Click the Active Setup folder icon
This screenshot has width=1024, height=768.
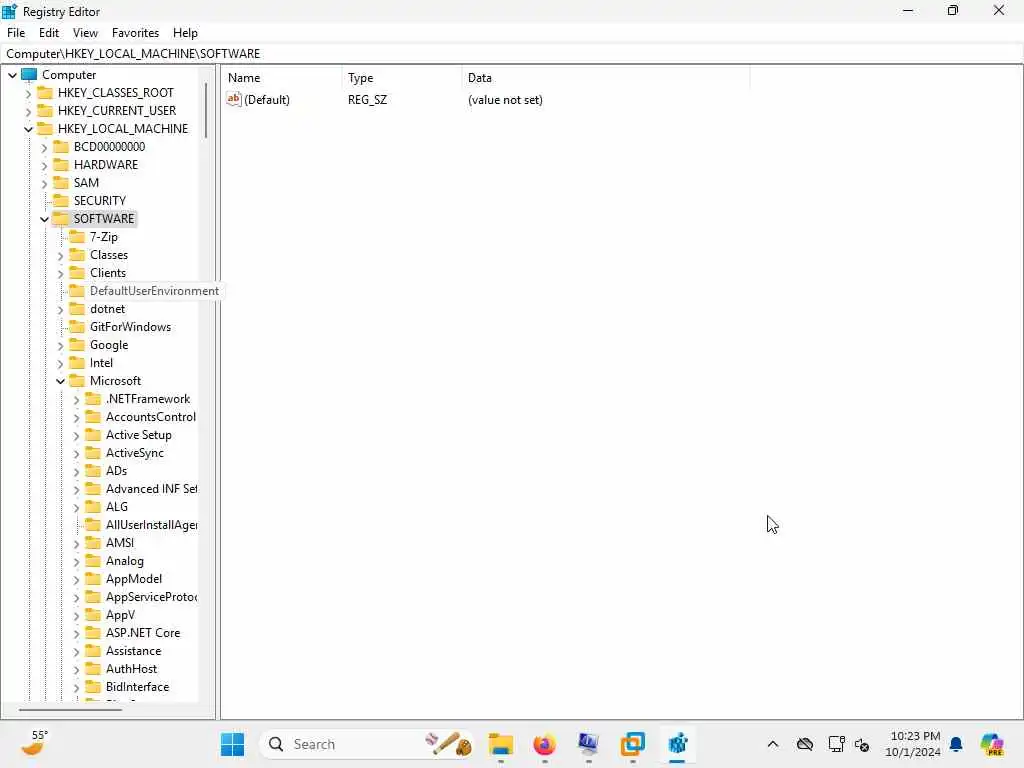click(93, 434)
